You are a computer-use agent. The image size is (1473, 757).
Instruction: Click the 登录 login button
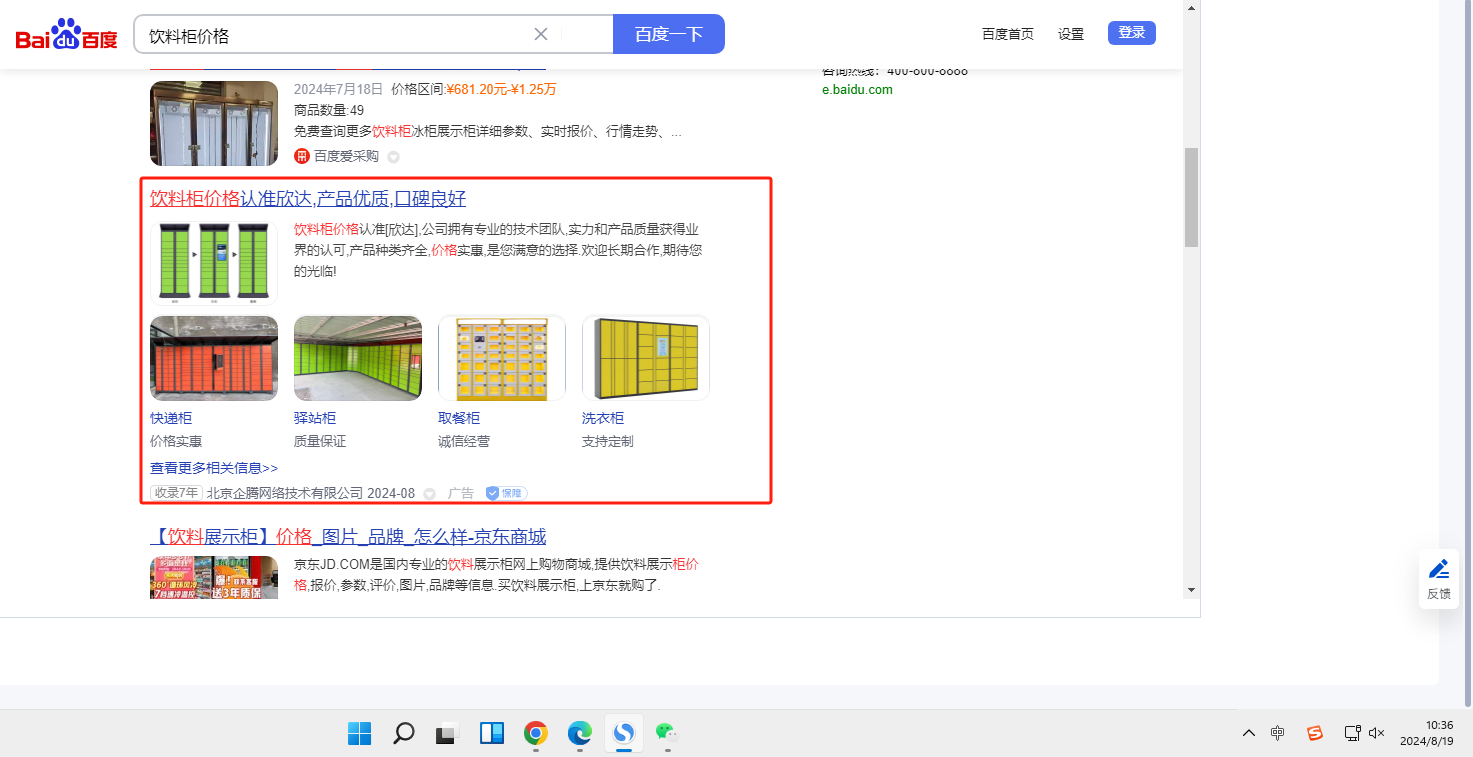[x=1132, y=33]
